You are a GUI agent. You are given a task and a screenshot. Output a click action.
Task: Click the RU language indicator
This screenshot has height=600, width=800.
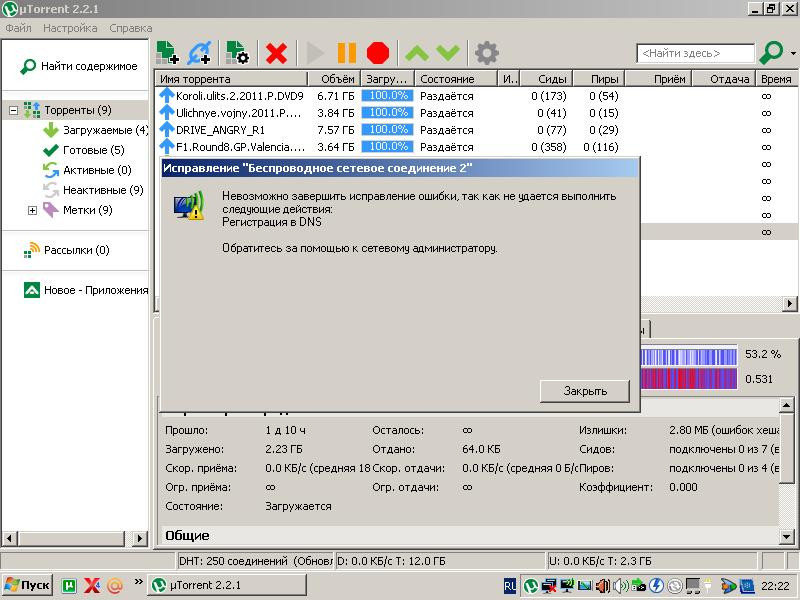[510, 586]
